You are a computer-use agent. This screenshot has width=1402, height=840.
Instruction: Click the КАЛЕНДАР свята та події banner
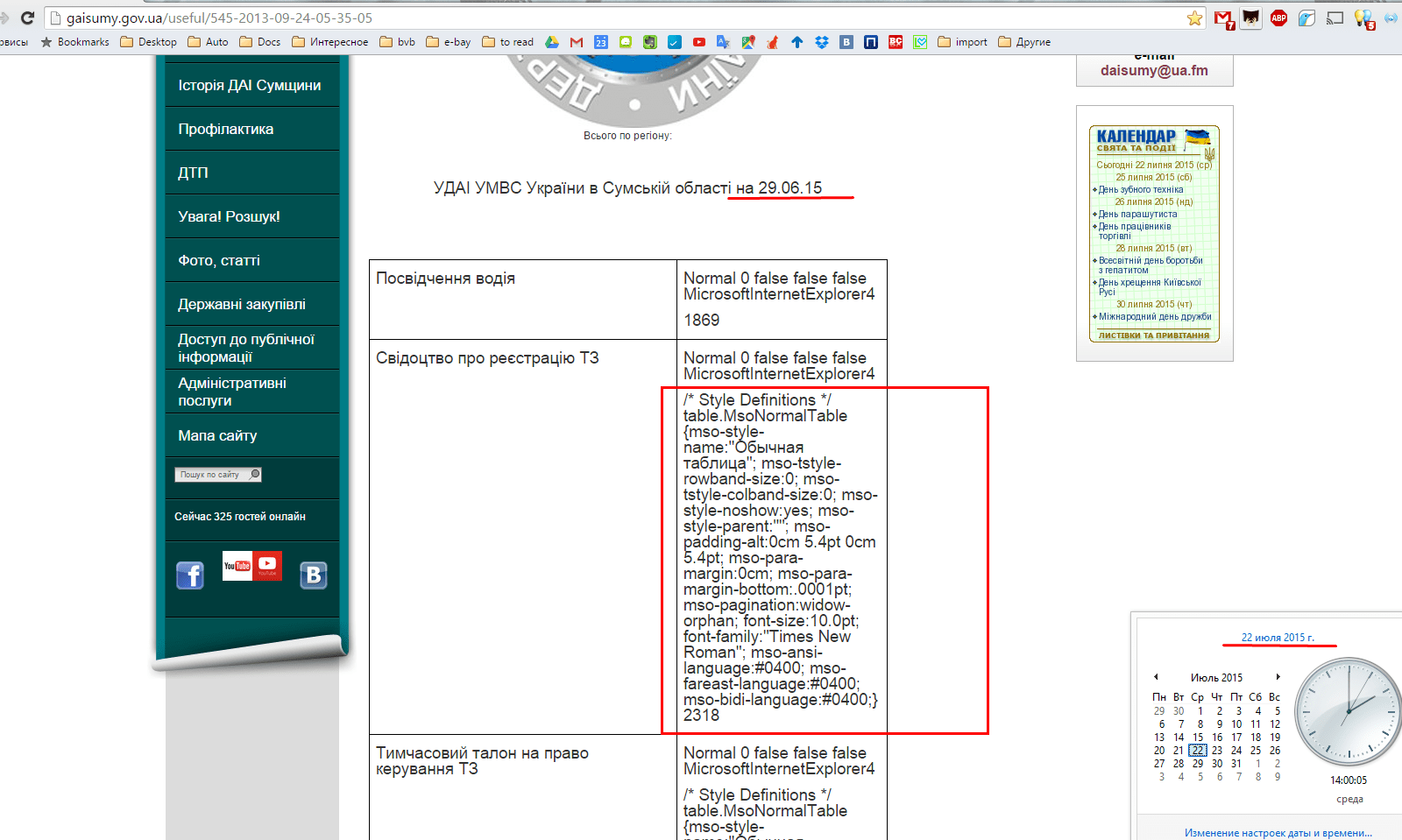(1154, 140)
